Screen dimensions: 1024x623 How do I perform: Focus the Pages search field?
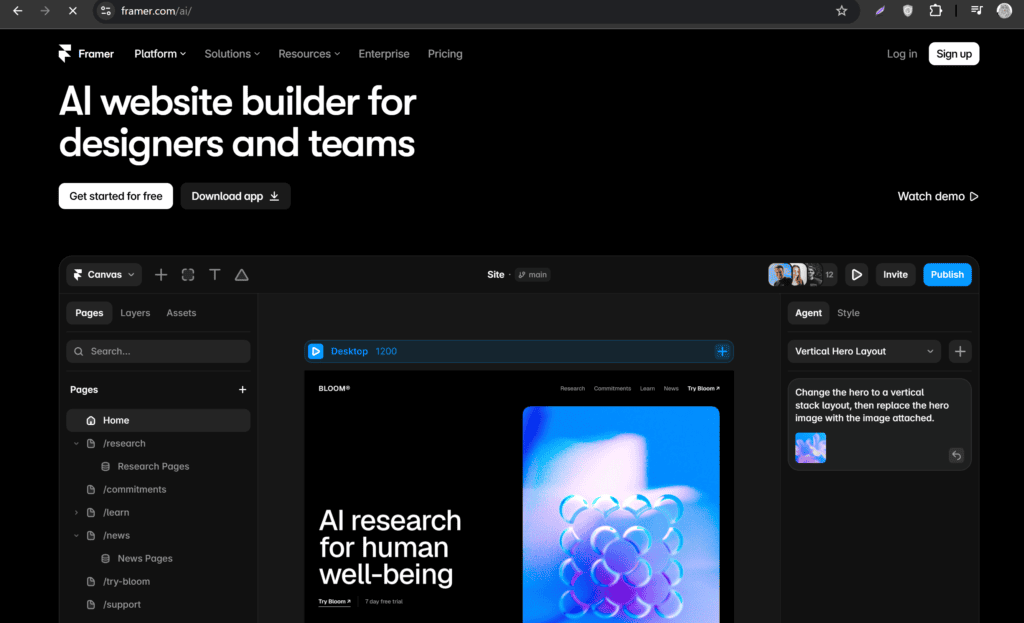(158, 351)
